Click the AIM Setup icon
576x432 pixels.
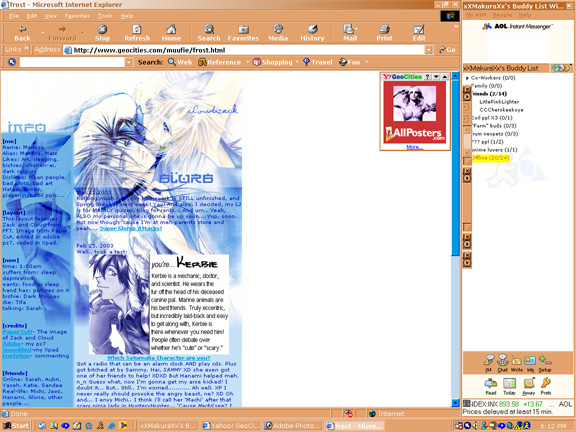pyautogui.click(x=545, y=363)
